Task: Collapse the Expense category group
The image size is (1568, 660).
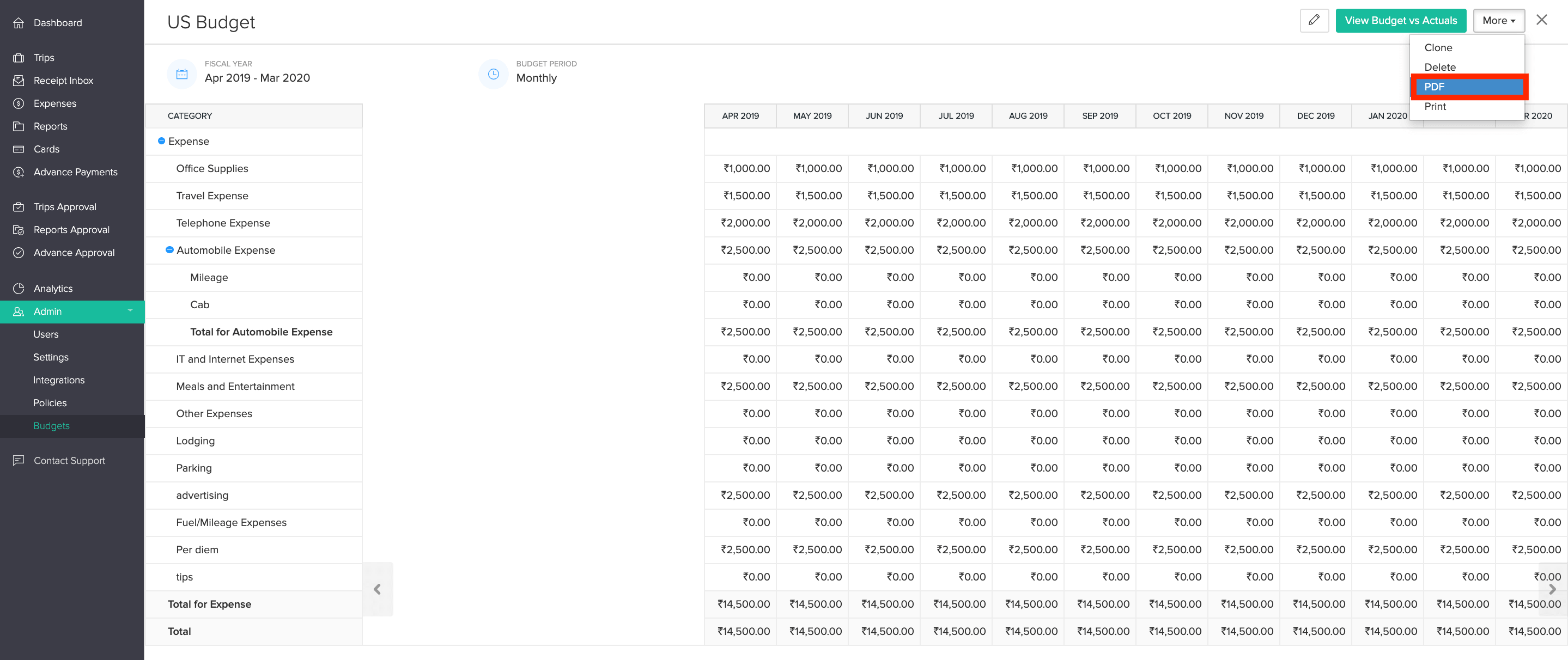Action: tap(161, 141)
